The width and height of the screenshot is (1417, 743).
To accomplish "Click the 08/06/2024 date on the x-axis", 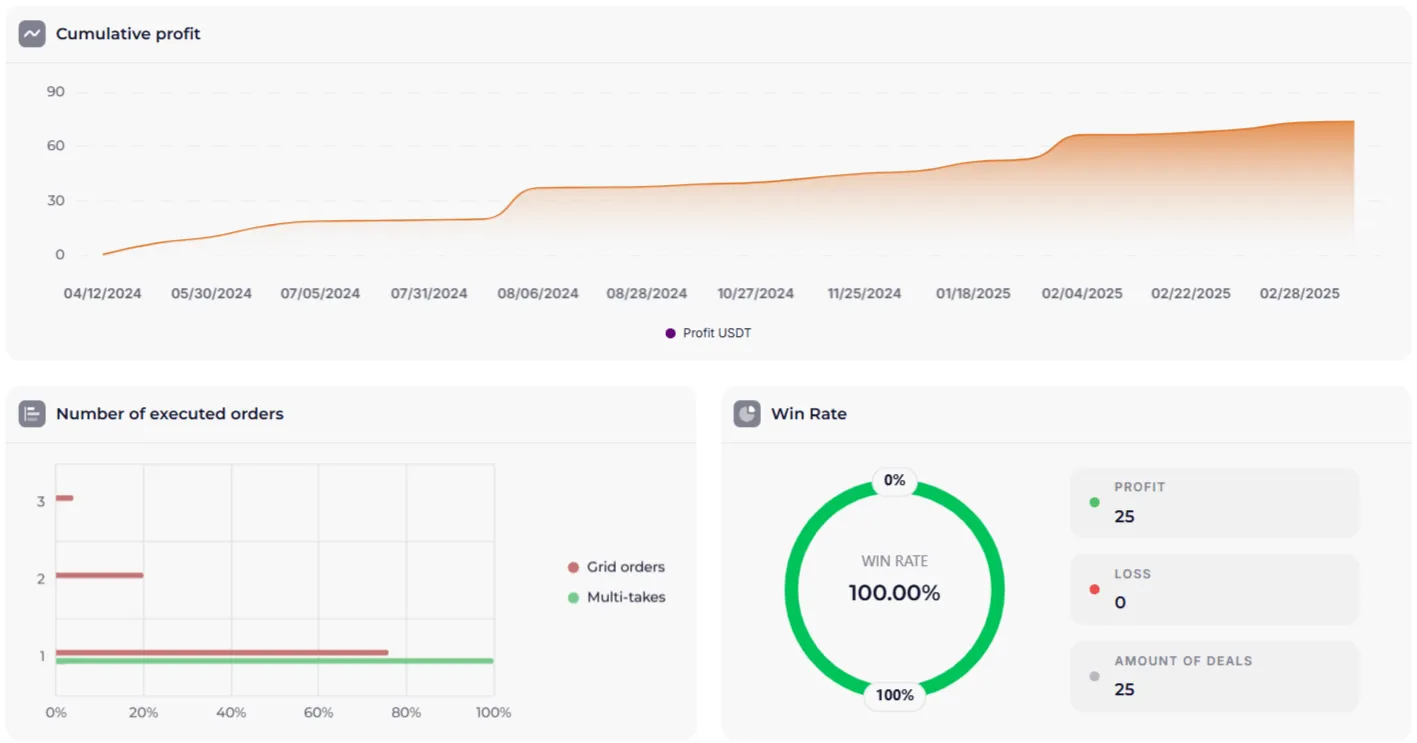I will tap(538, 294).
